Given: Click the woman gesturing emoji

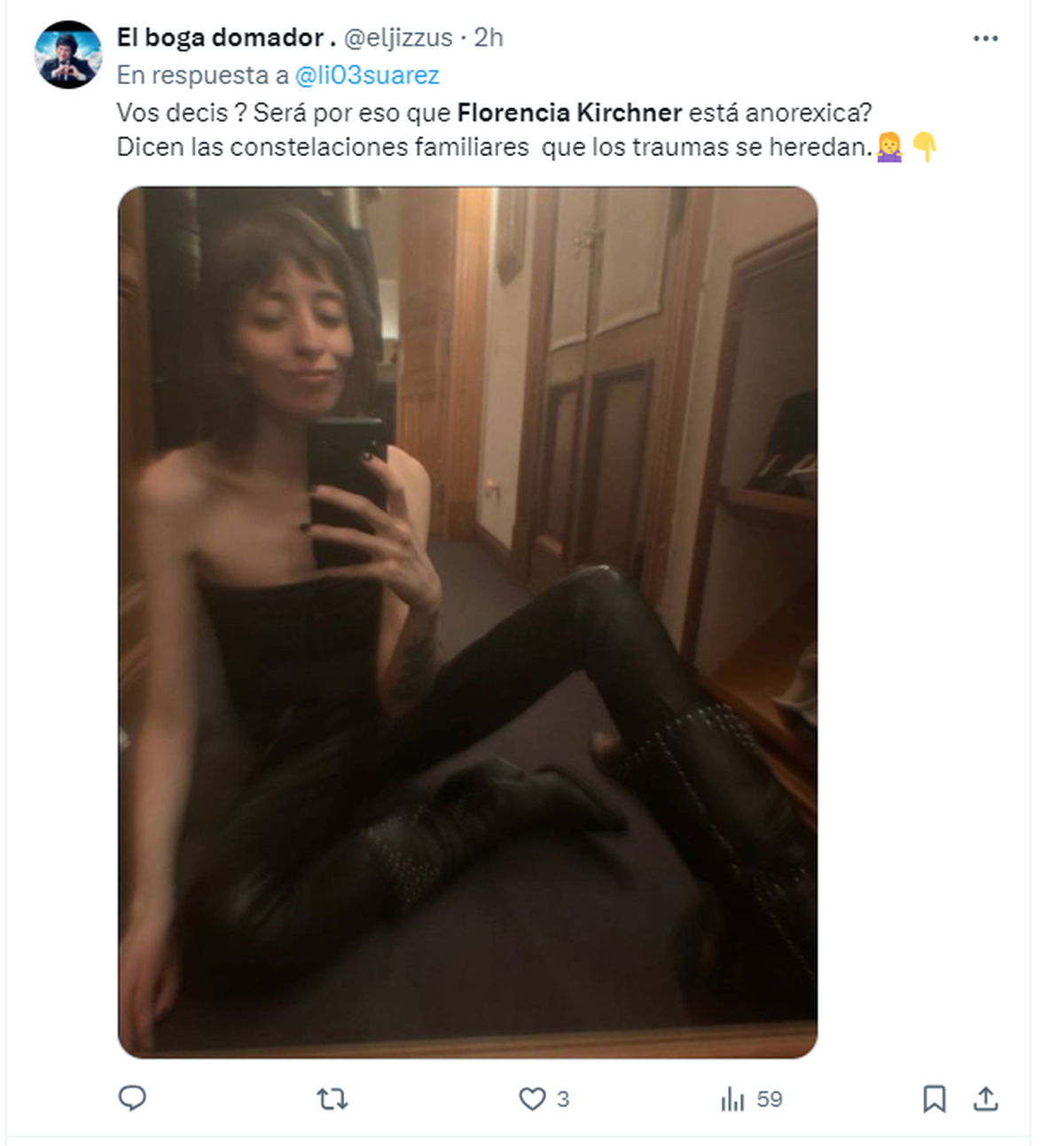Looking at the screenshot, I should [889, 146].
